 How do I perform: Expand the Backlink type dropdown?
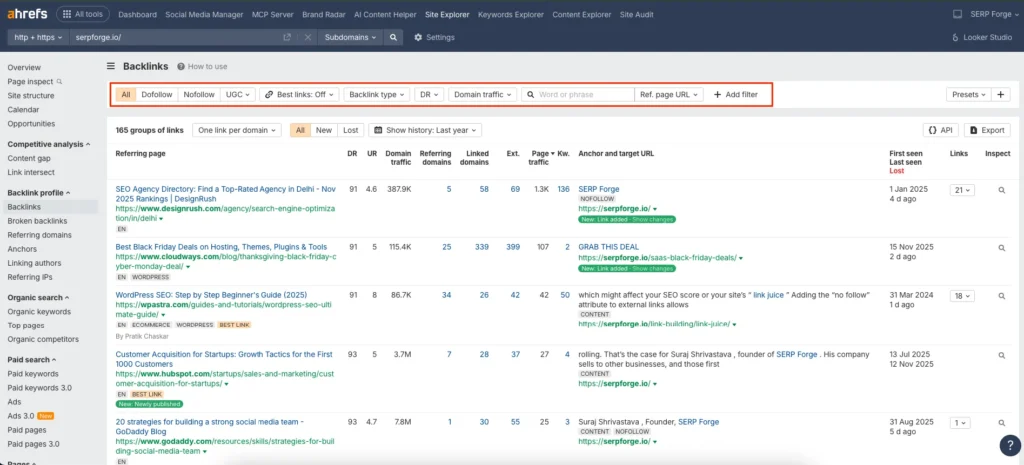tap(376, 94)
